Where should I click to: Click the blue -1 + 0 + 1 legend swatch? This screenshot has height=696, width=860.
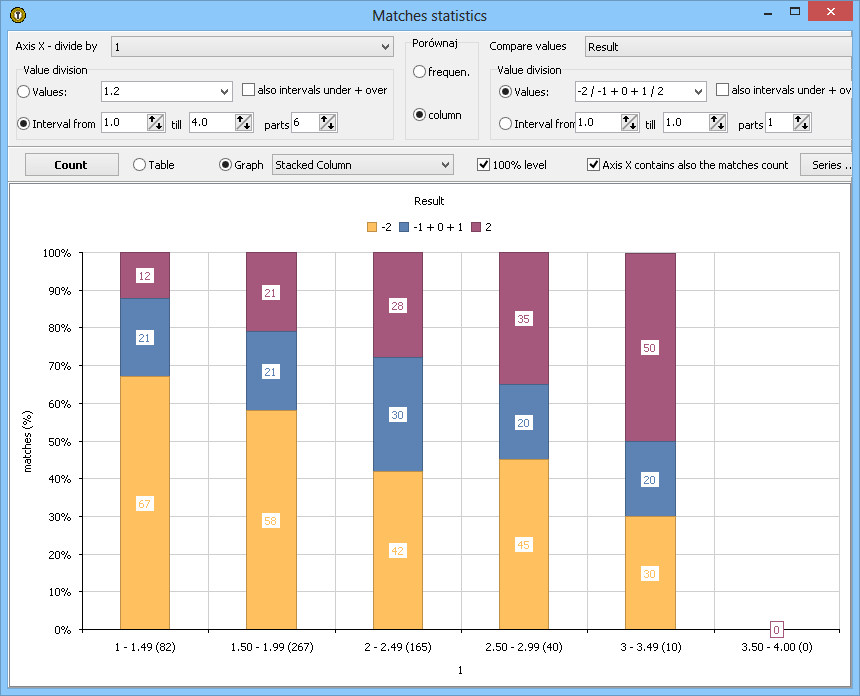(x=405, y=227)
